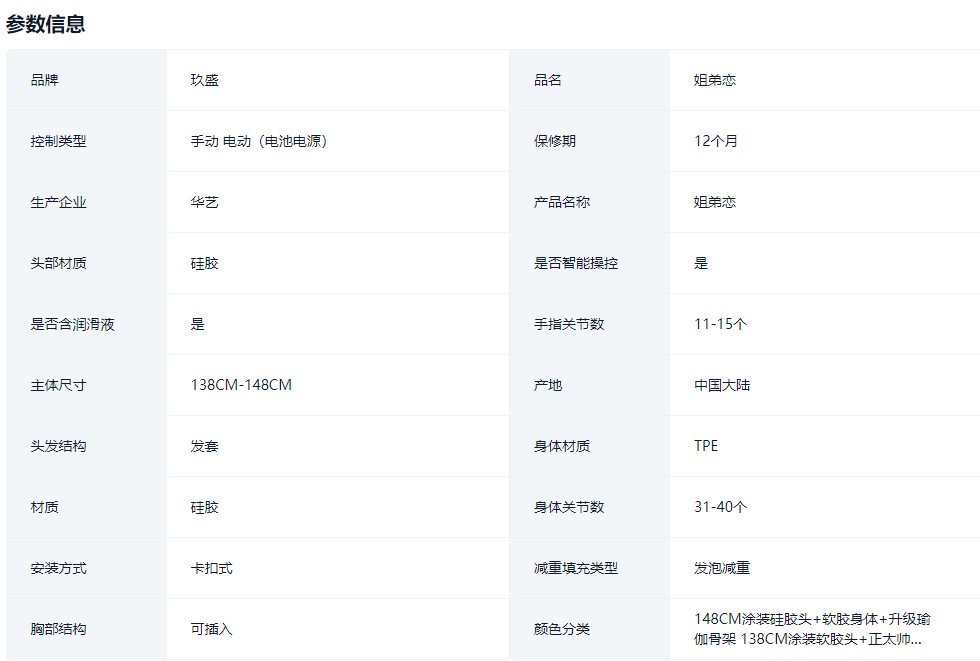980x661 pixels.
Task: Click the 身体材质 value TPE
Action: [x=706, y=446]
